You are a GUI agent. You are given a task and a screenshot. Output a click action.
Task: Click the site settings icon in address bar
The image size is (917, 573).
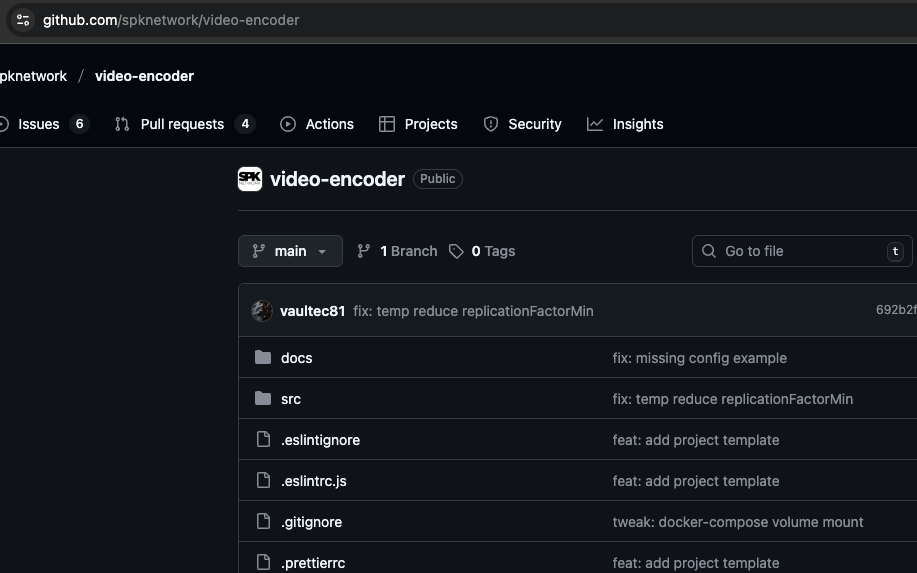tap(23, 20)
